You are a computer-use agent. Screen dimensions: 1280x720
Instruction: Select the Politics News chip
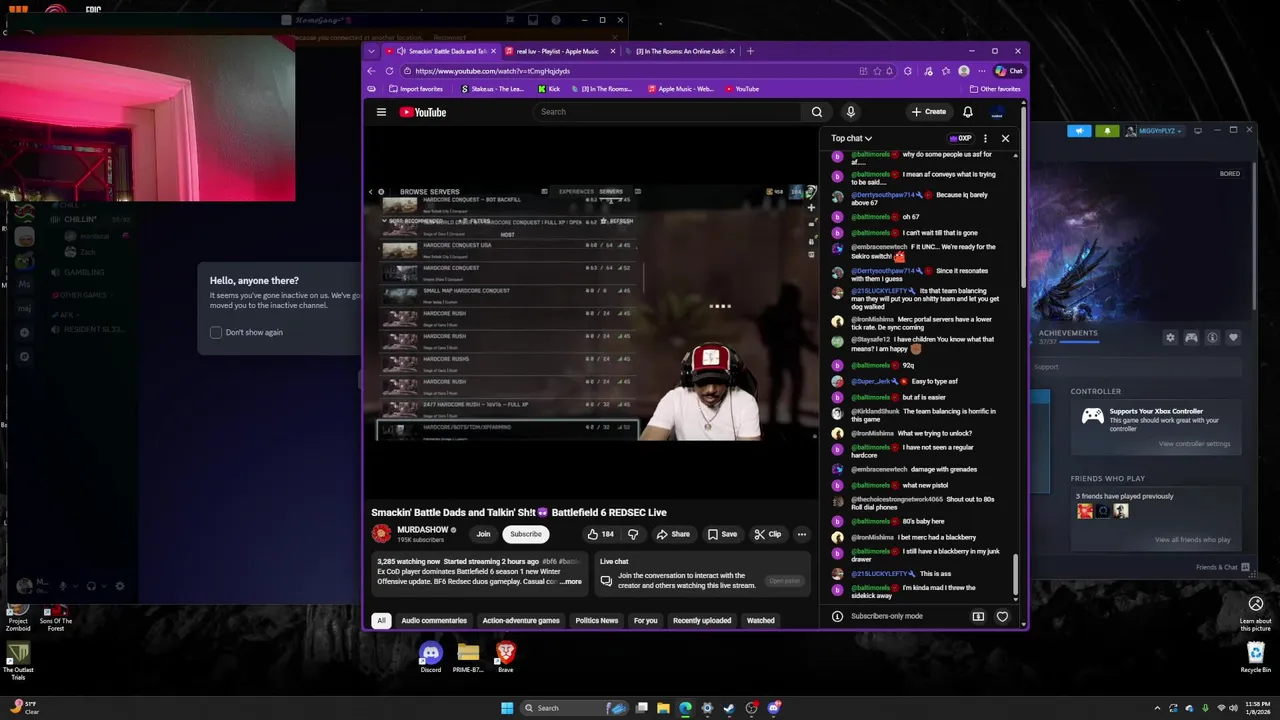pos(596,621)
